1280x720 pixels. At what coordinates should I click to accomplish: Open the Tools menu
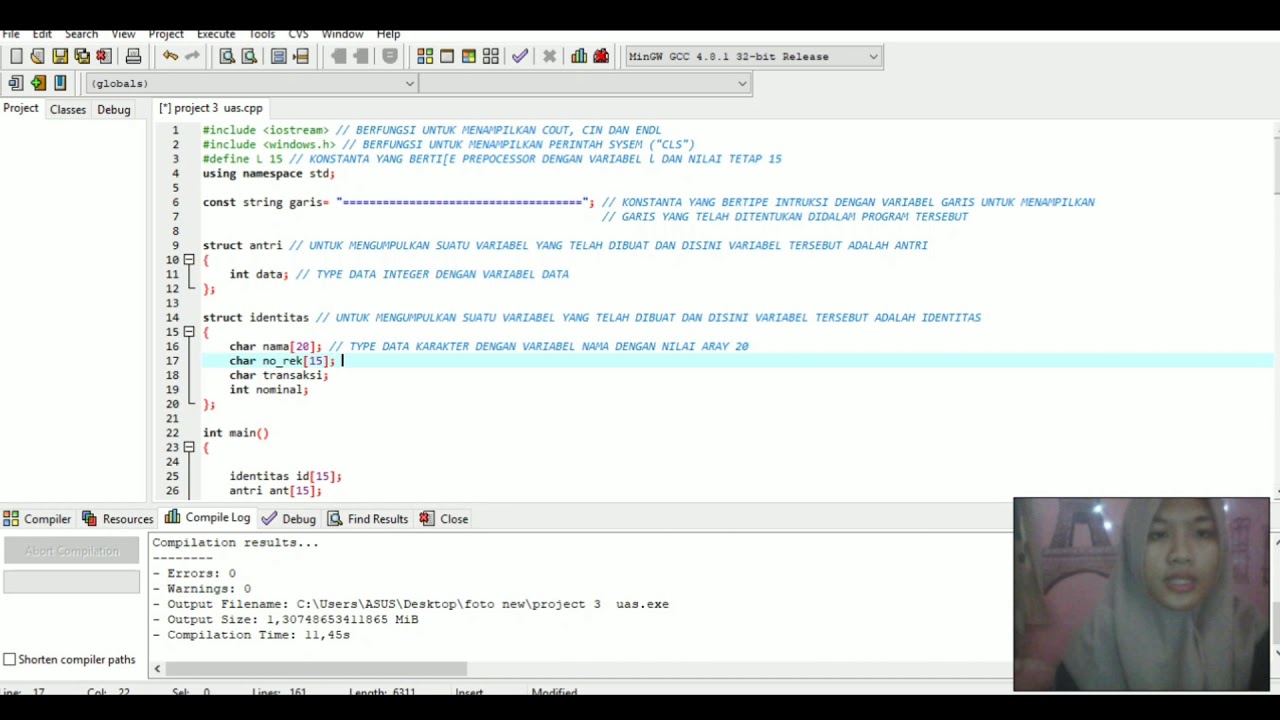[x=262, y=34]
